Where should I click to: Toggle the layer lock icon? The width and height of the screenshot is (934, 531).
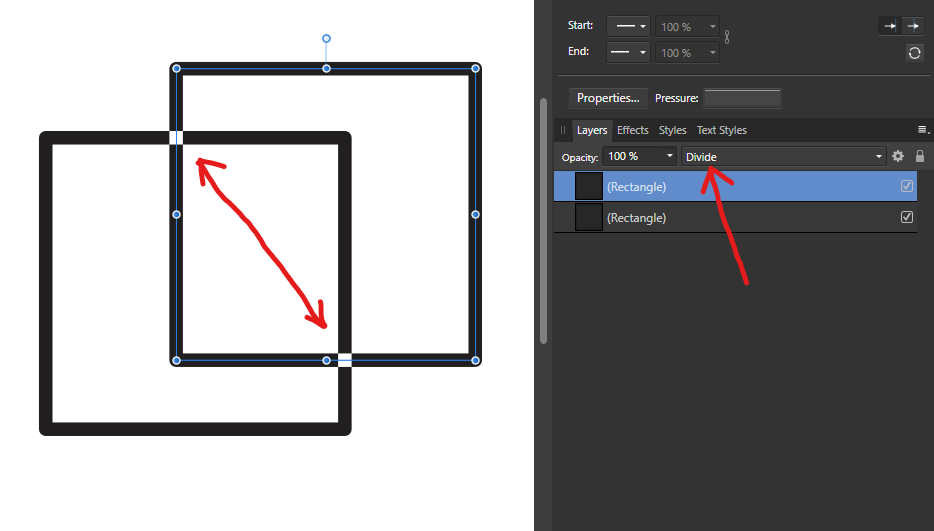(920, 156)
